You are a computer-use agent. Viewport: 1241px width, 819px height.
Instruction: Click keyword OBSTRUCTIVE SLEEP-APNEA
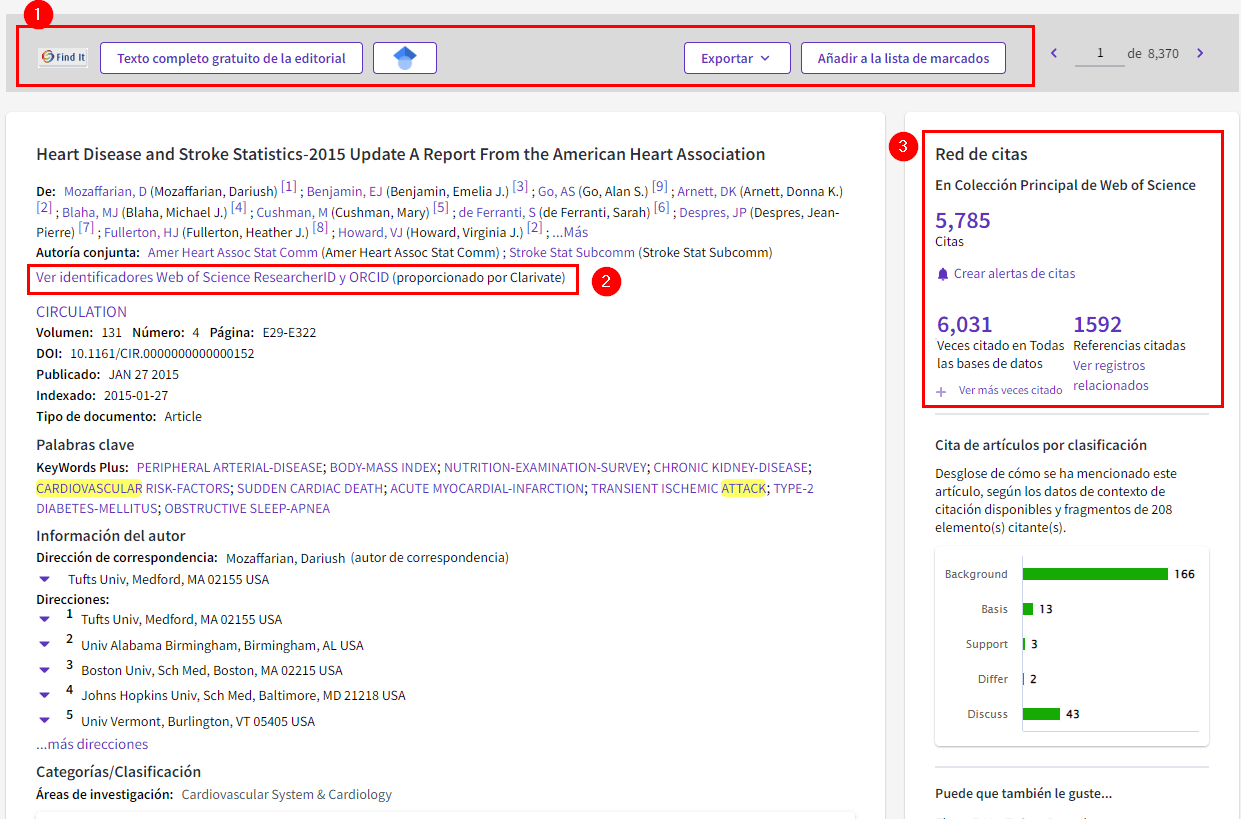click(x=247, y=508)
